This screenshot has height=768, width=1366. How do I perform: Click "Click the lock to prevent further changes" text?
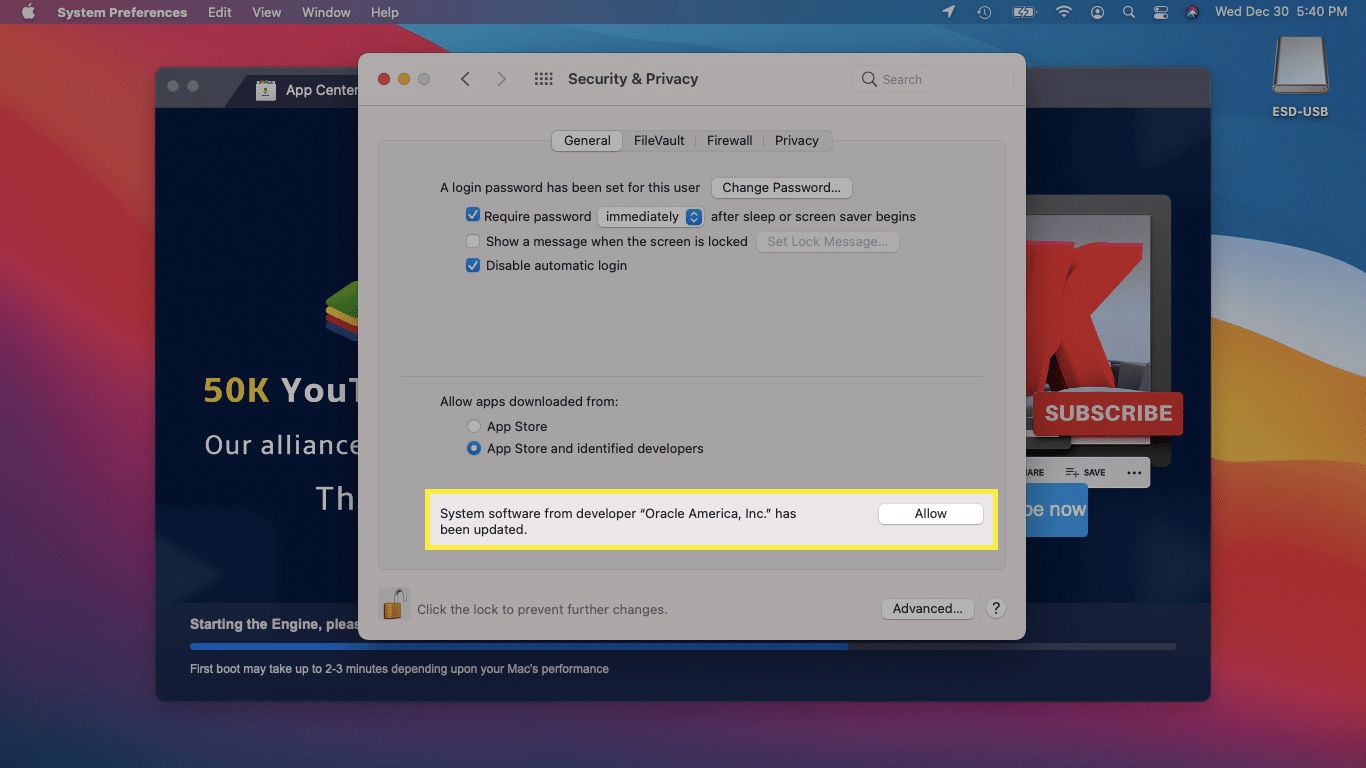tap(542, 609)
